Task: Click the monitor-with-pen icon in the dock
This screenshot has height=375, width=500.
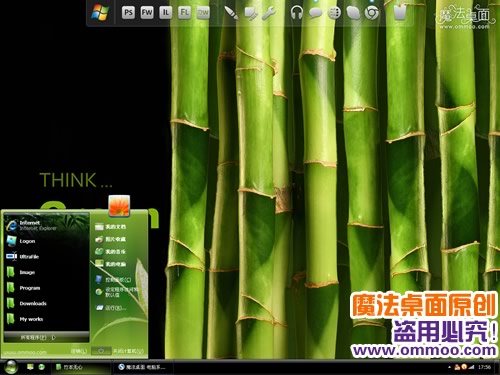Action: coord(250,13)
